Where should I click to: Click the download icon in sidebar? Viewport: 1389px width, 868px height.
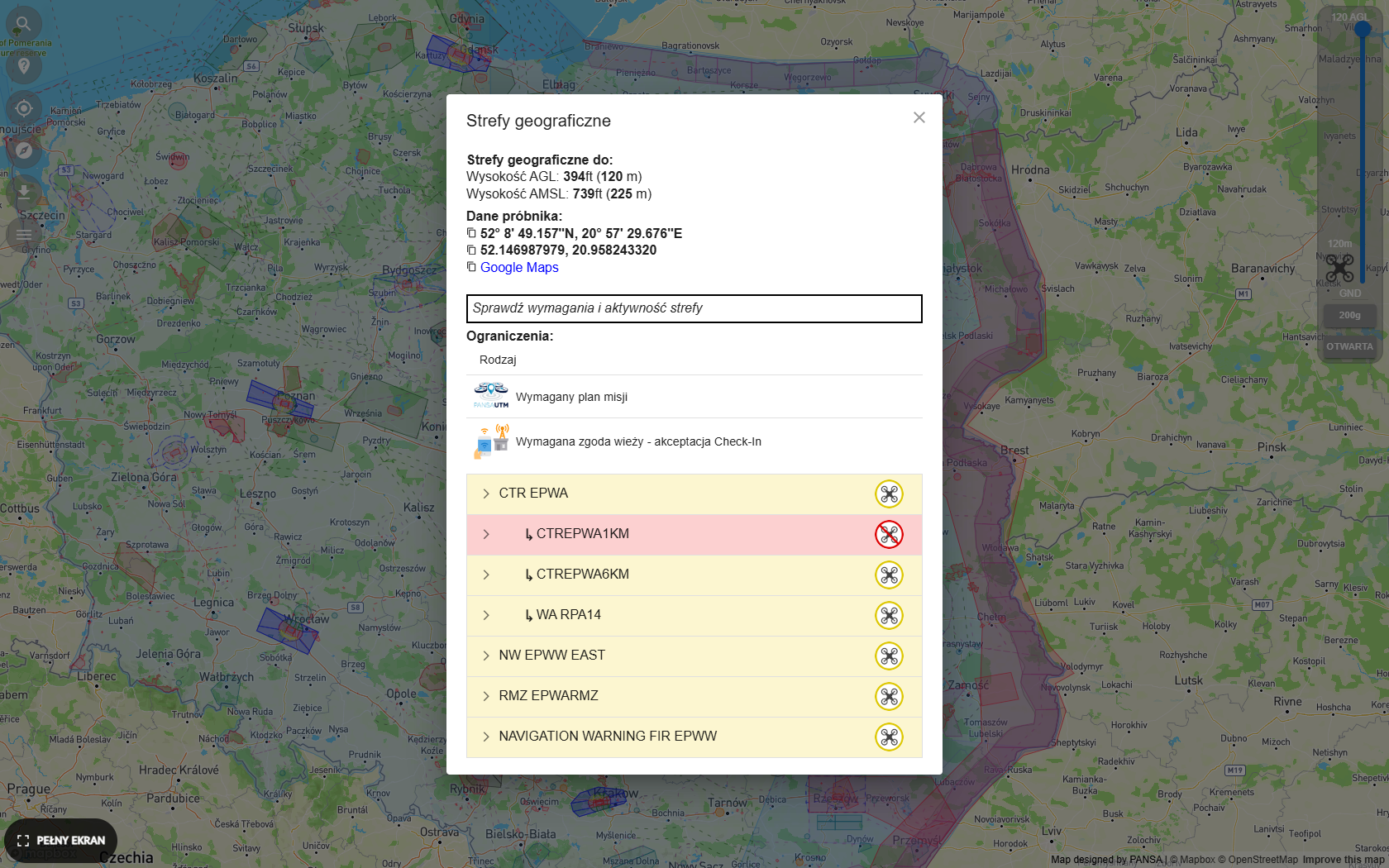click(24, 193)
